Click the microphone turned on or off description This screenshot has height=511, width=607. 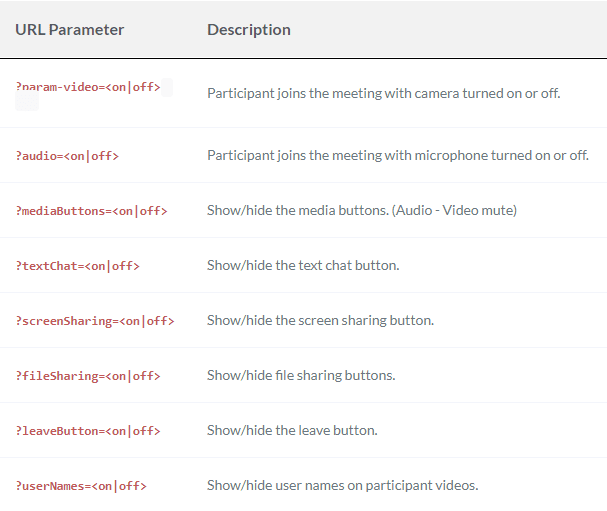click(398, 155)
